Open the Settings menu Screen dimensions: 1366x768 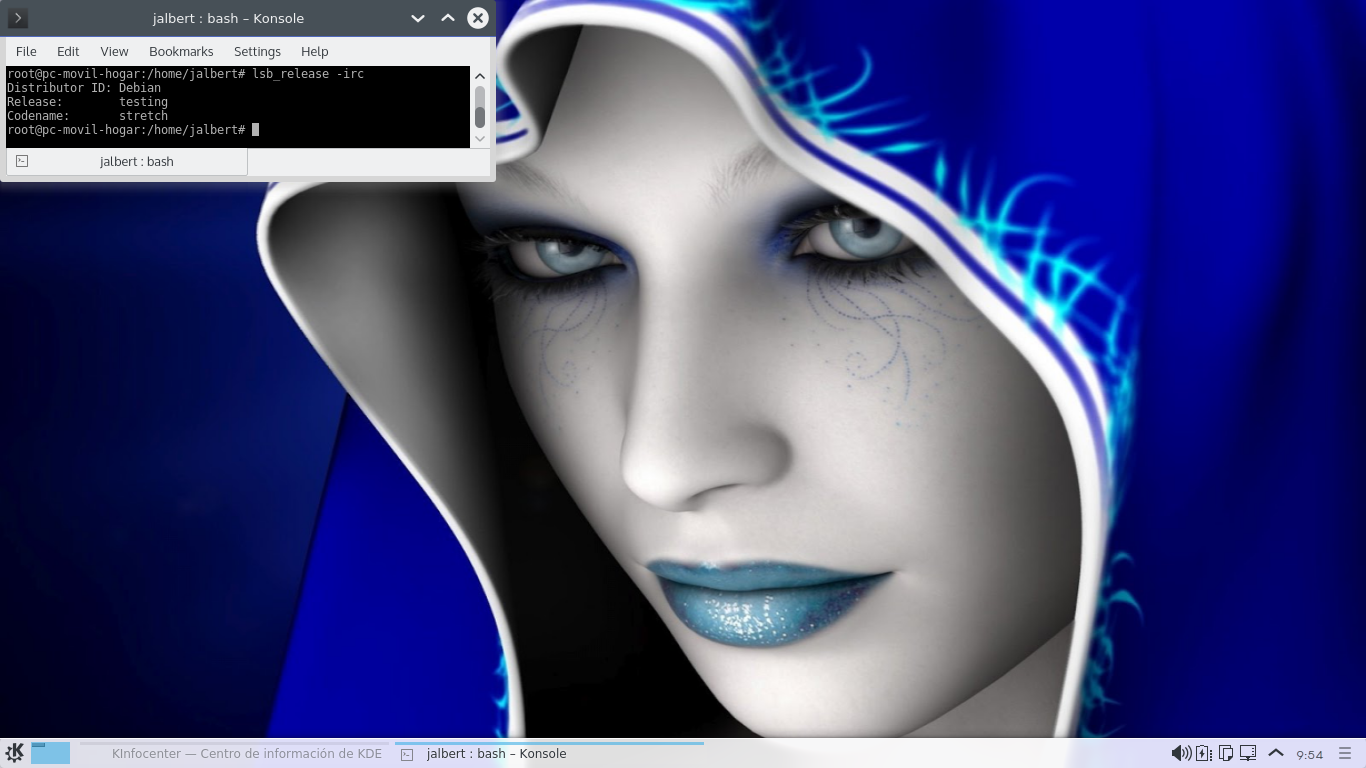[x=257, y=51]
